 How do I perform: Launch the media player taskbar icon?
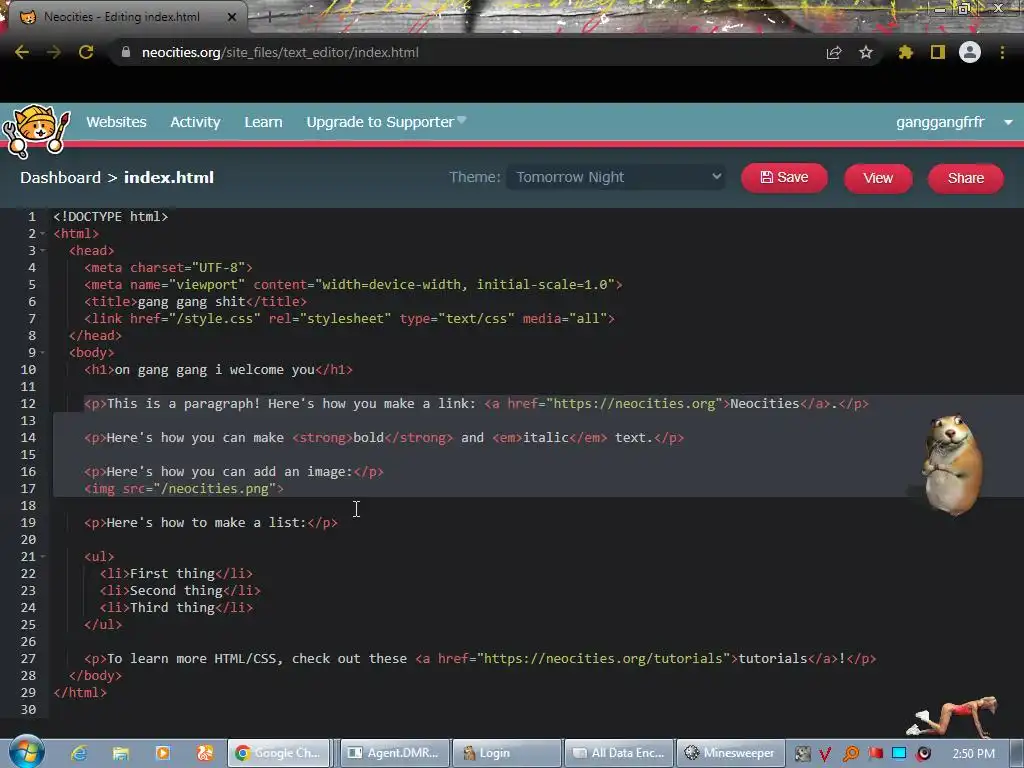pos(163,753)
